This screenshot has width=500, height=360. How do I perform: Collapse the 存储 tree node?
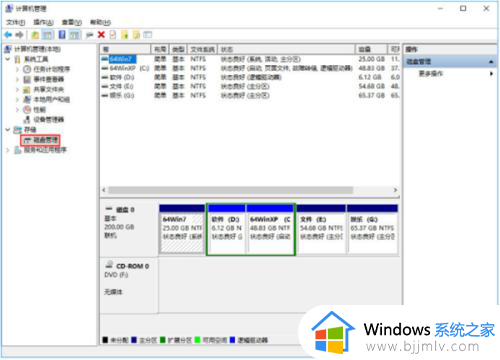click(8, 129)
